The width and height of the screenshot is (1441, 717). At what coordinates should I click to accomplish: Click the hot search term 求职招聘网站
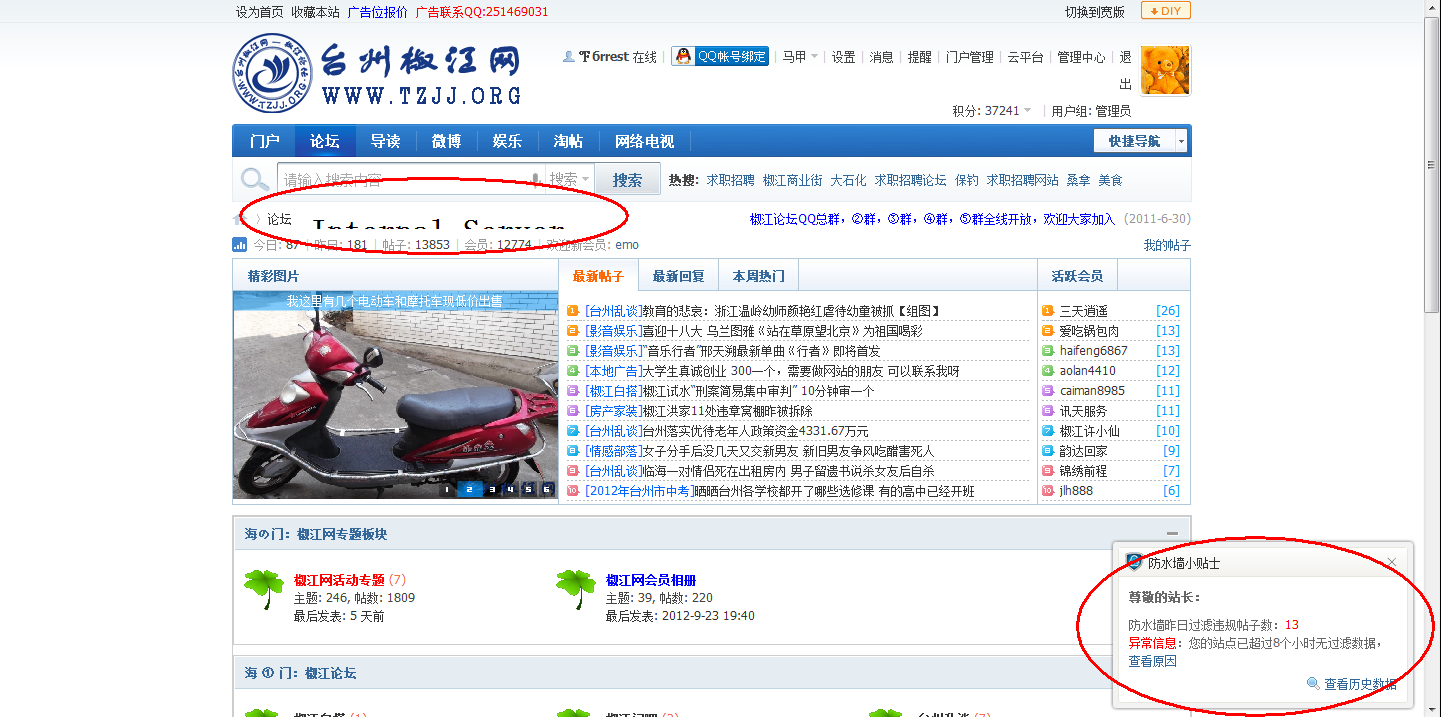click(1022, 181)
